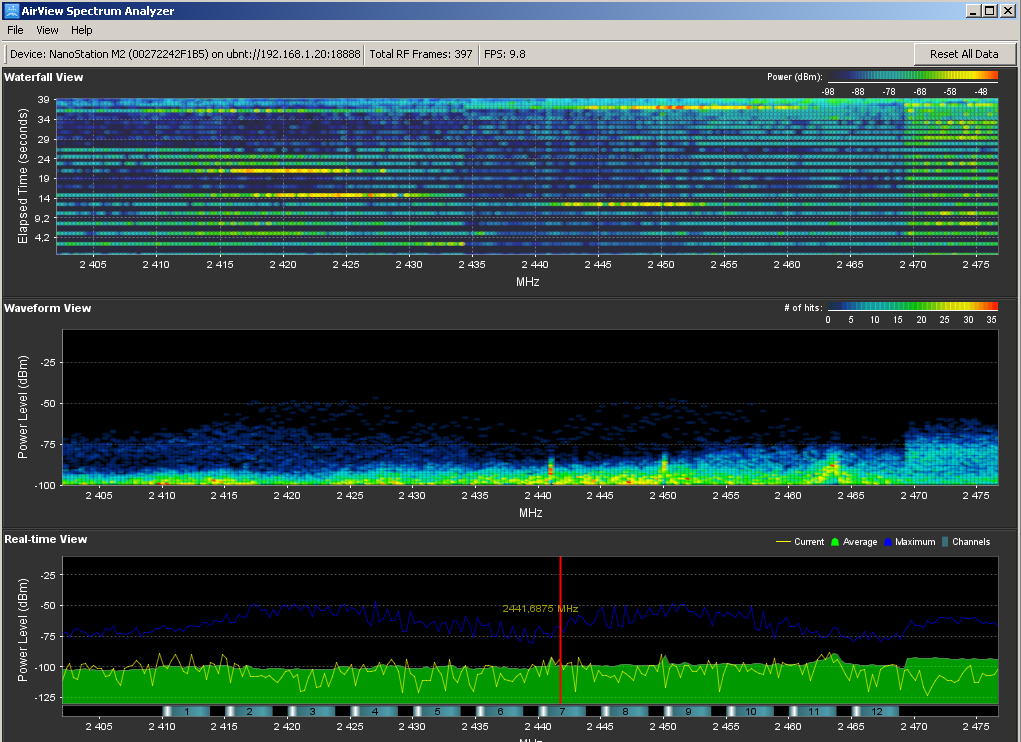The image size is (1021, 742).
Task: Click channel 9 marker in Real-time View
Action: pos(688,711)
